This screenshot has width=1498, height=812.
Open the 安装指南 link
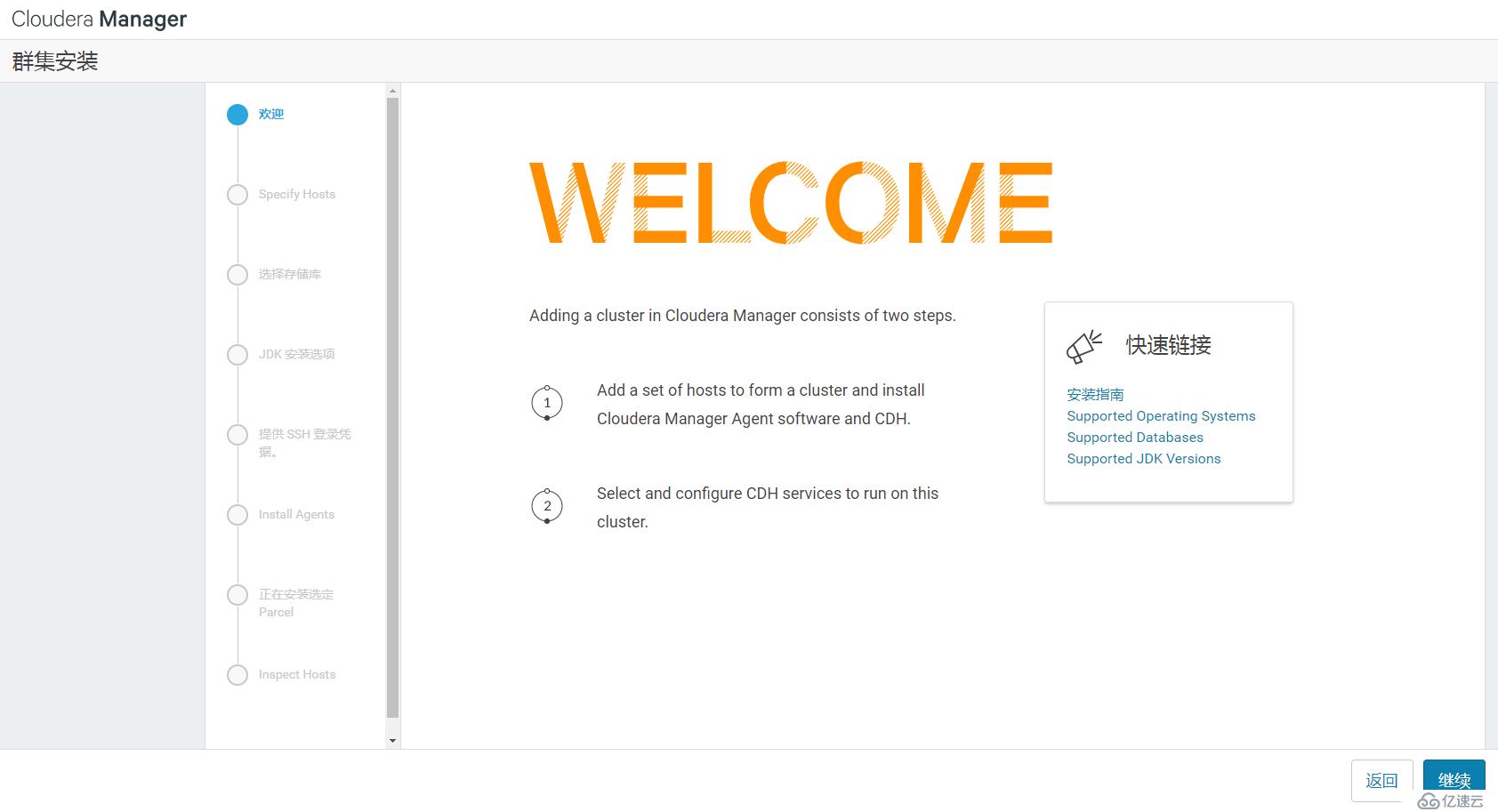pos(1095,394)
